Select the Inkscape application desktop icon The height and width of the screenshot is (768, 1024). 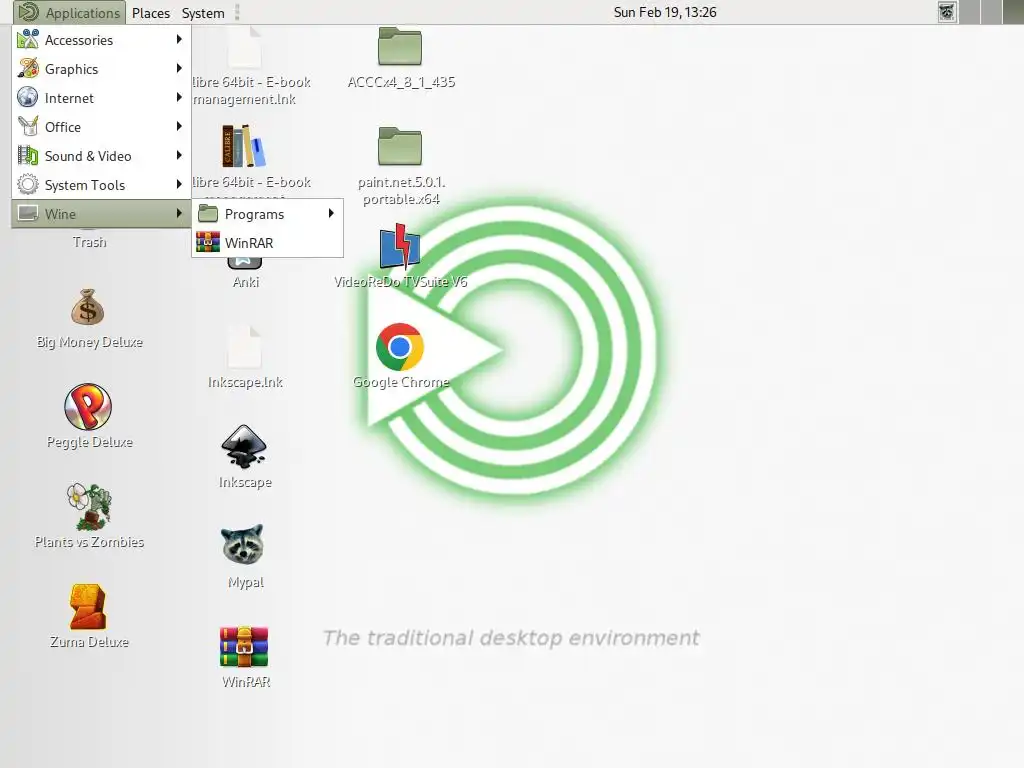[244, 447]
